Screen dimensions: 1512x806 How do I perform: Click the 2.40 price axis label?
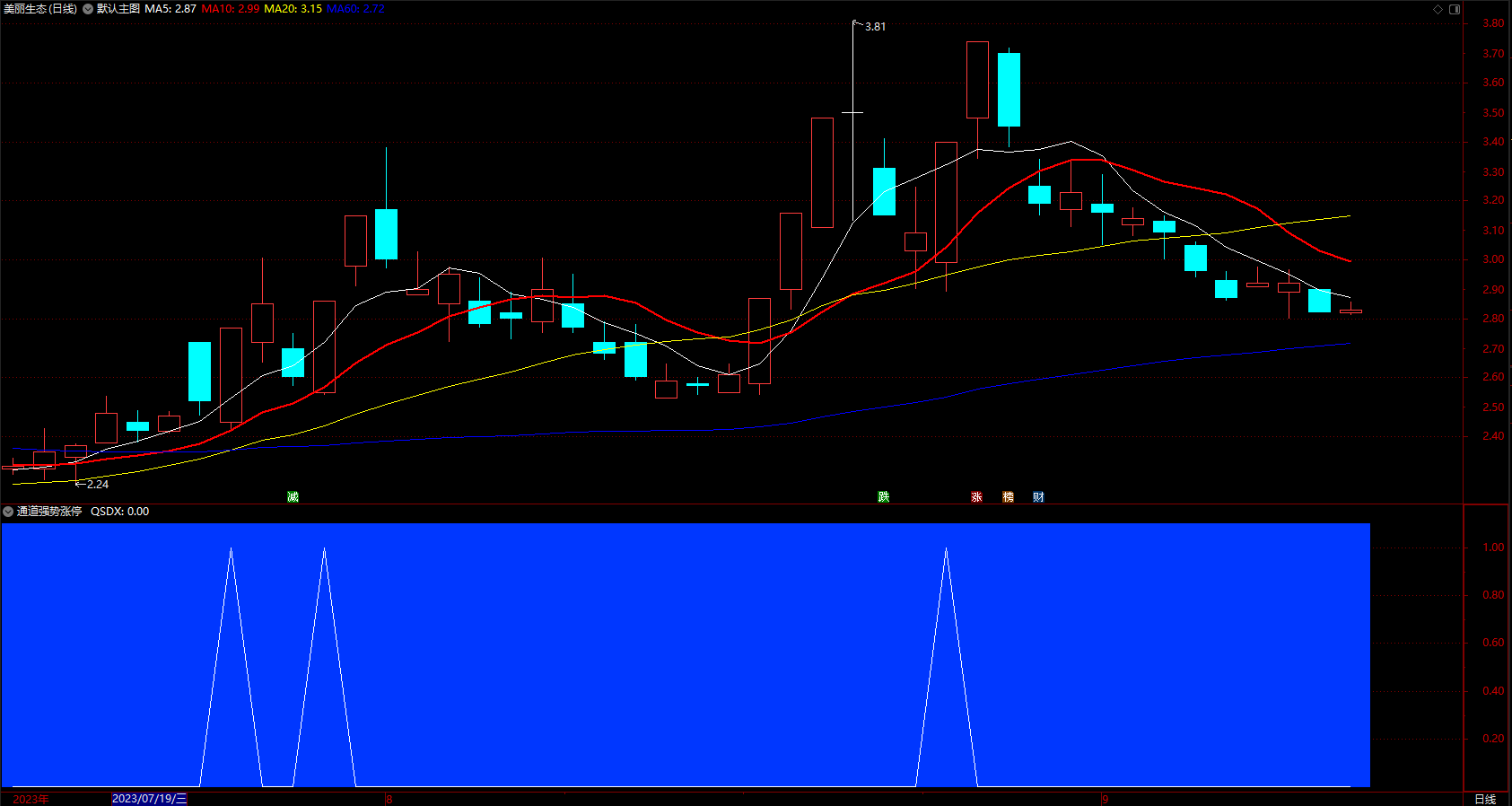pyautogui.click(x=1493, y=436)
